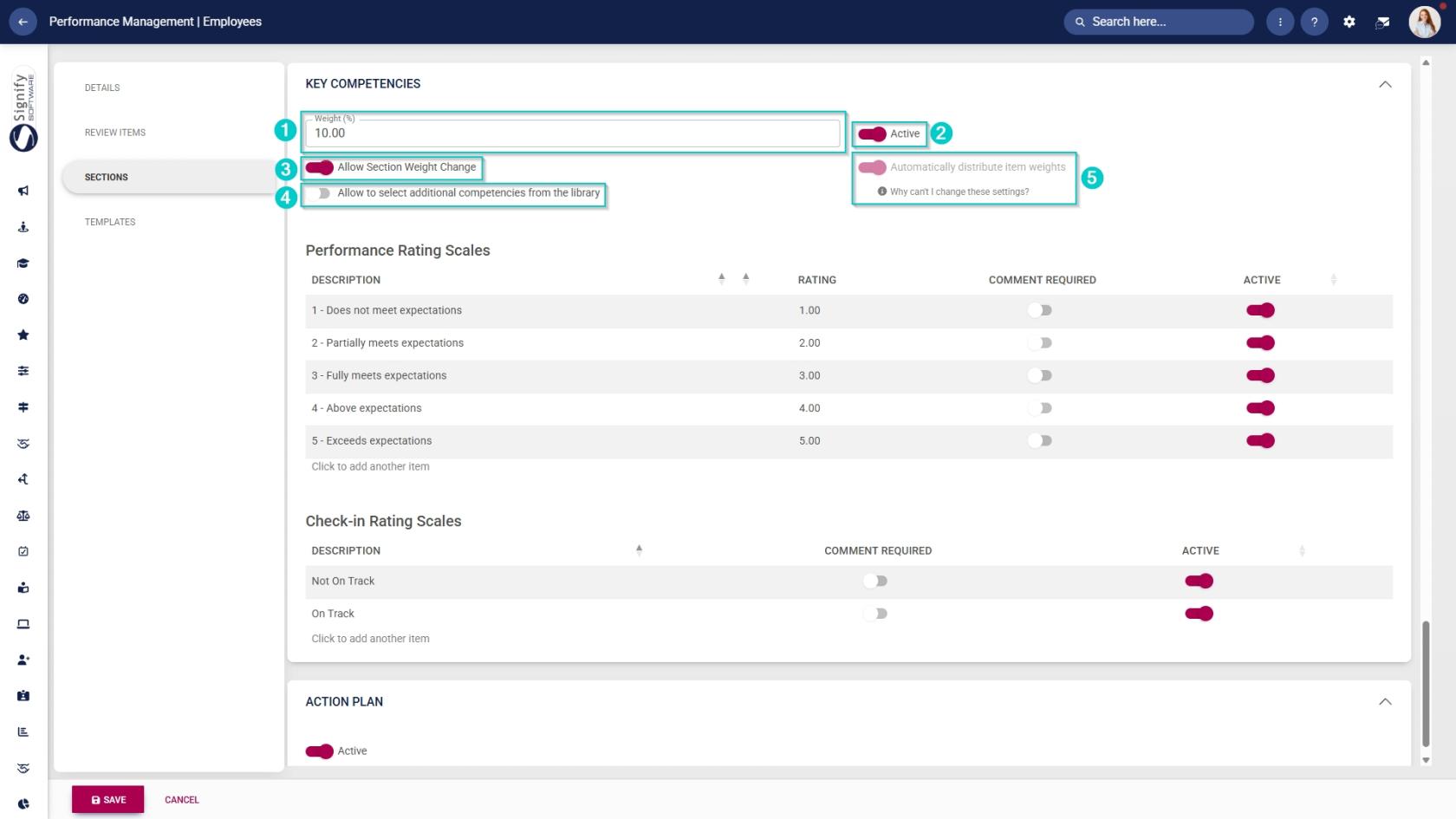This screenshot has width=1456, height=819.
Task: Open the person reading sidebar icon
Action: pos(23,588)
